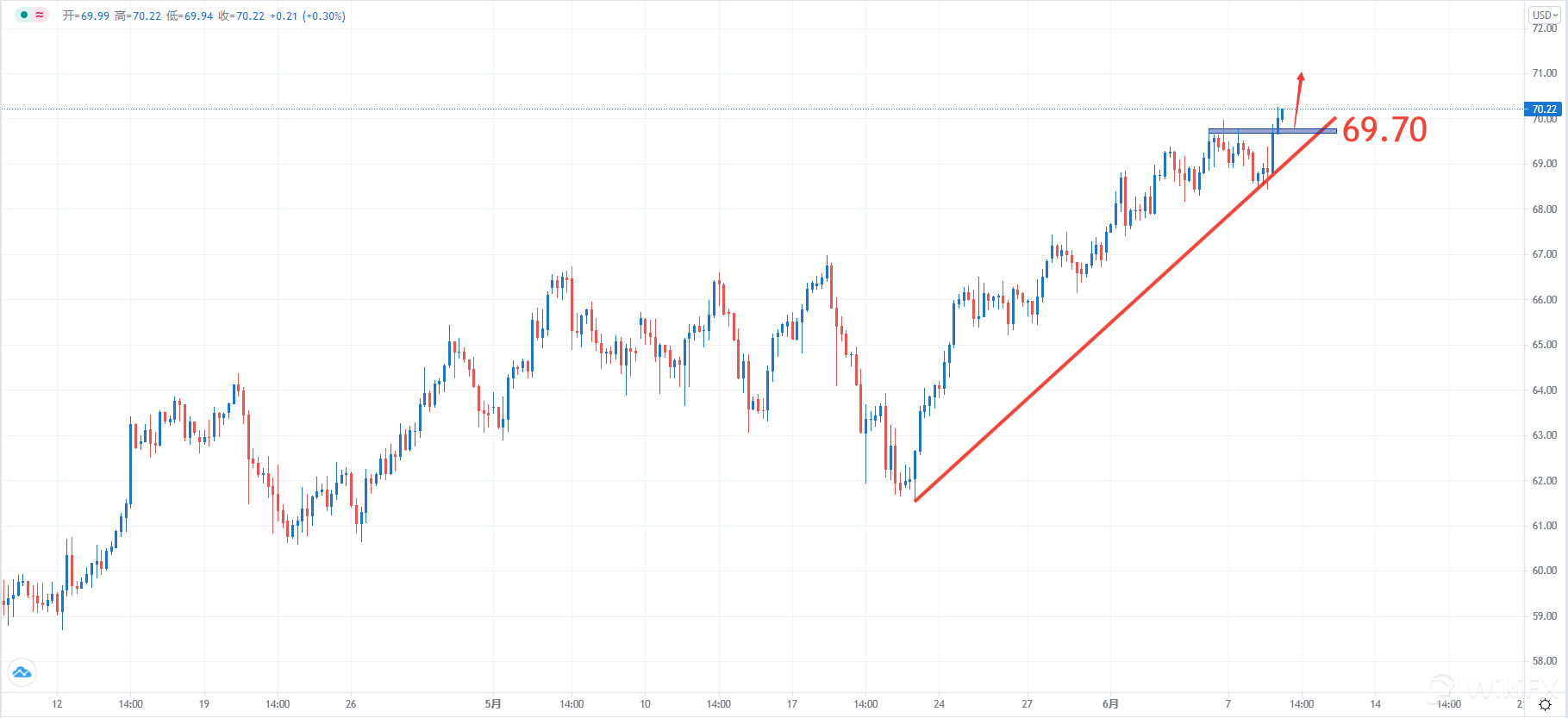This screenshot has height=718, width=1568.
Task: Click the 72.00 price scale label
Action: click(1544, 28)
